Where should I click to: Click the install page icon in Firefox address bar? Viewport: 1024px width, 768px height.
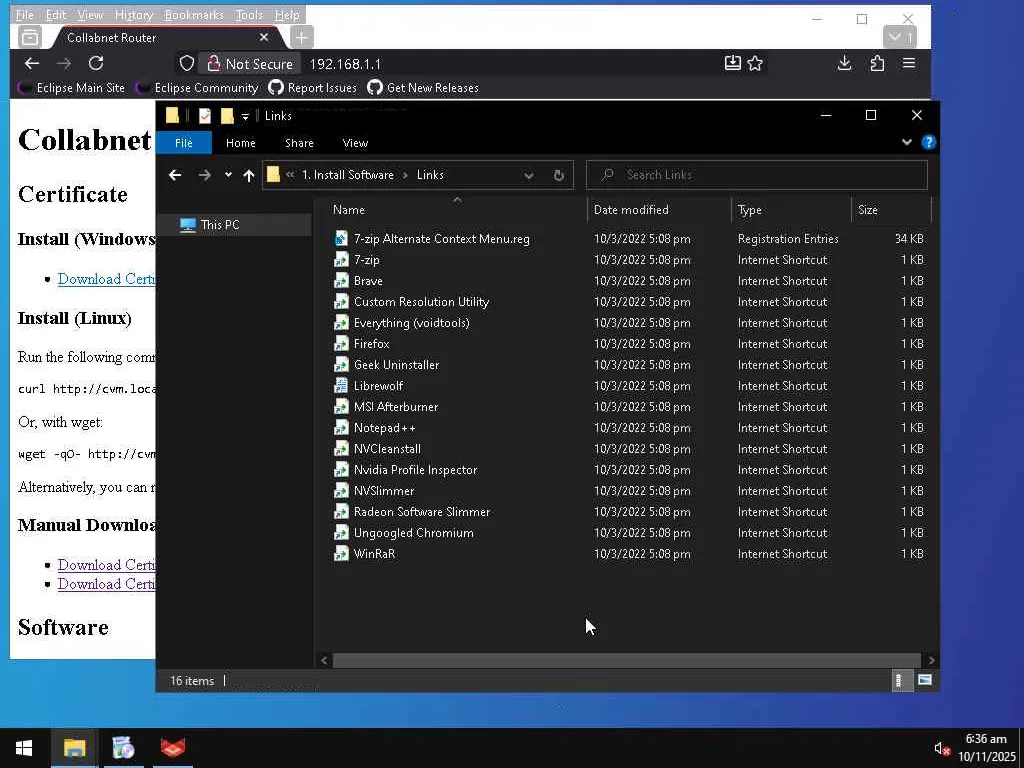(x=733, y=63)
